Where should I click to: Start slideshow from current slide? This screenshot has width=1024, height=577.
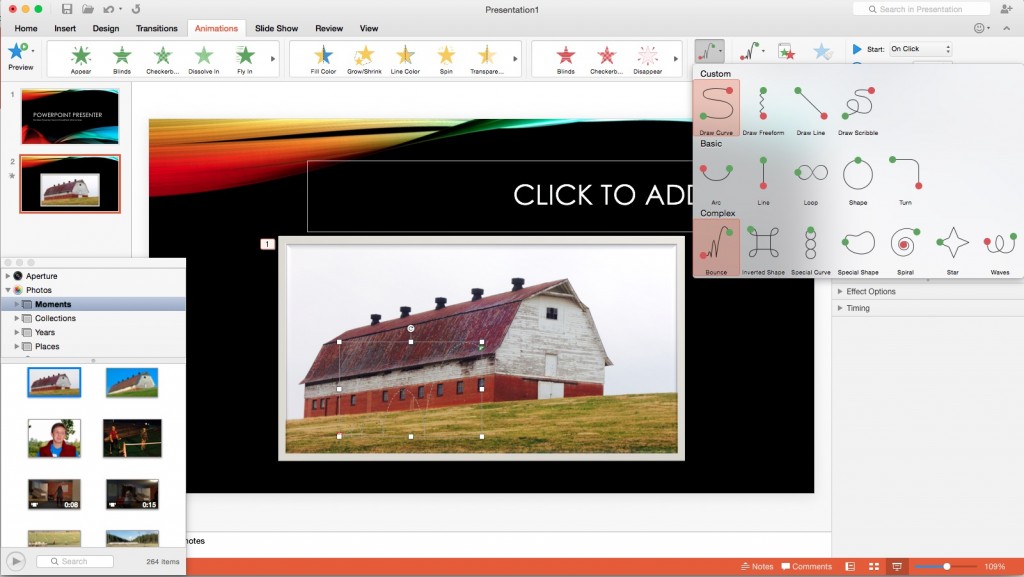899,565
